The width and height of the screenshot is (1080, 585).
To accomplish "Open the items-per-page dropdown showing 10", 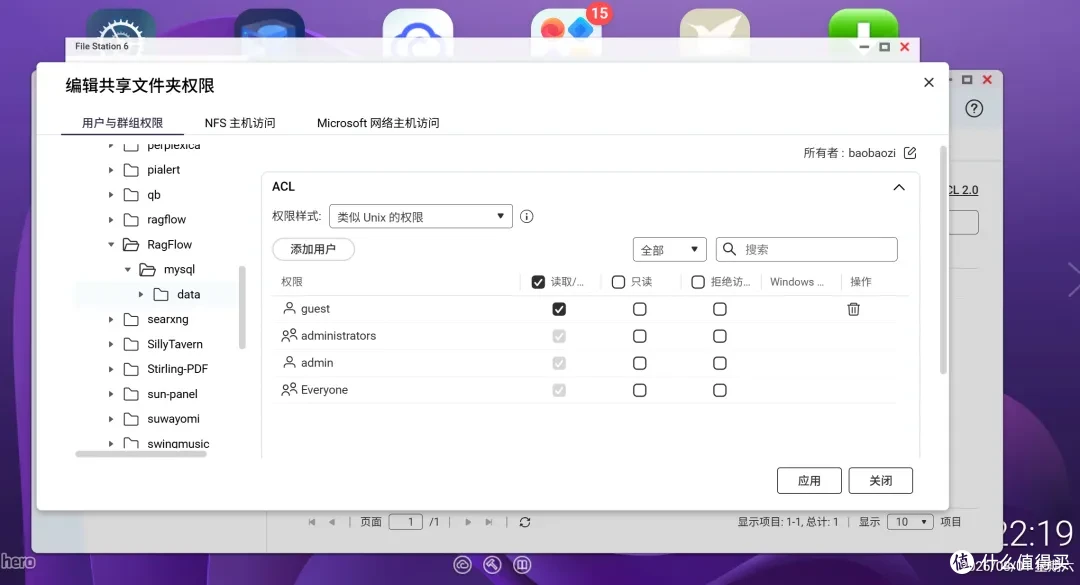I will pyautogui.click(x=910, y=522).
